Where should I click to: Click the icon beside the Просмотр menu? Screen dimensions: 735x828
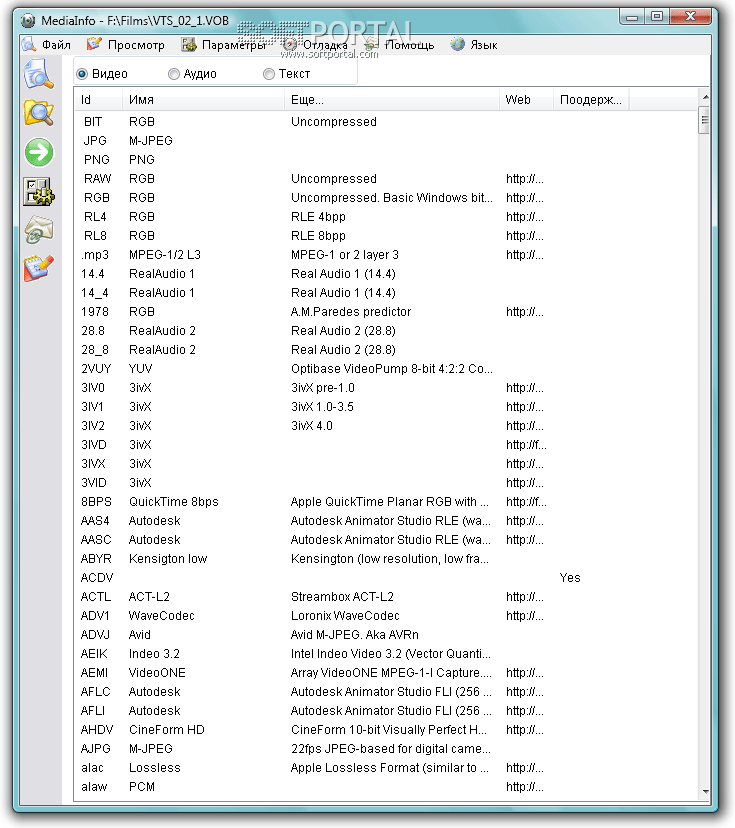click(x=93, y=44)
